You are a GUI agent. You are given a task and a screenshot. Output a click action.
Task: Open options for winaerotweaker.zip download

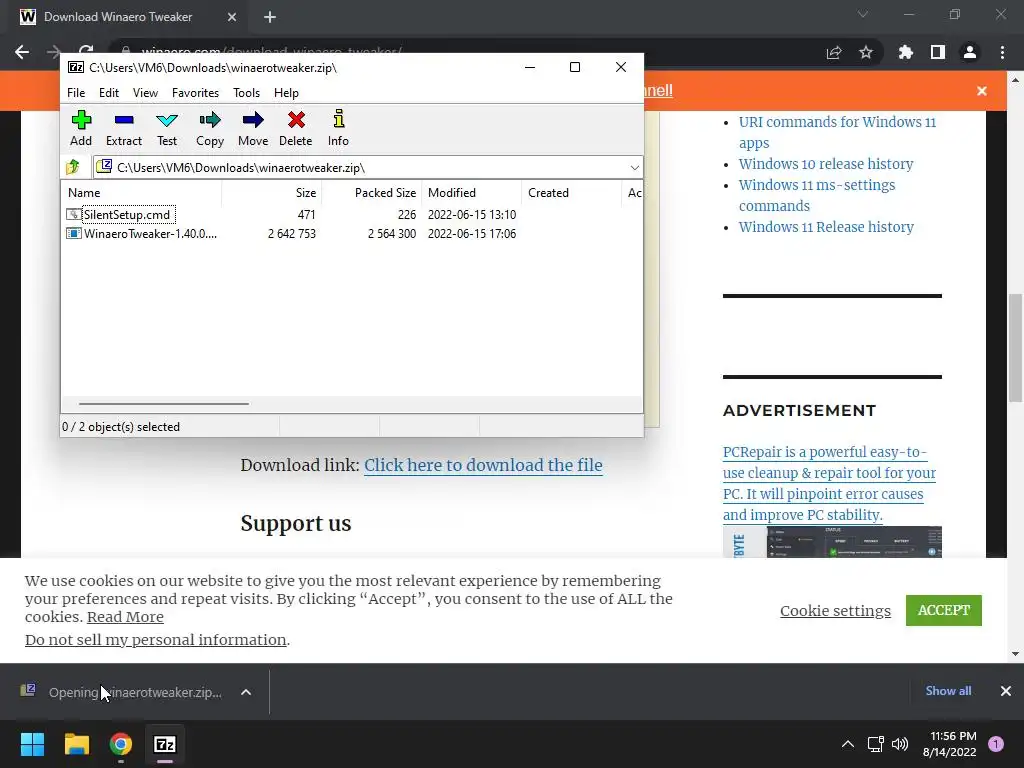click(246, 692)
